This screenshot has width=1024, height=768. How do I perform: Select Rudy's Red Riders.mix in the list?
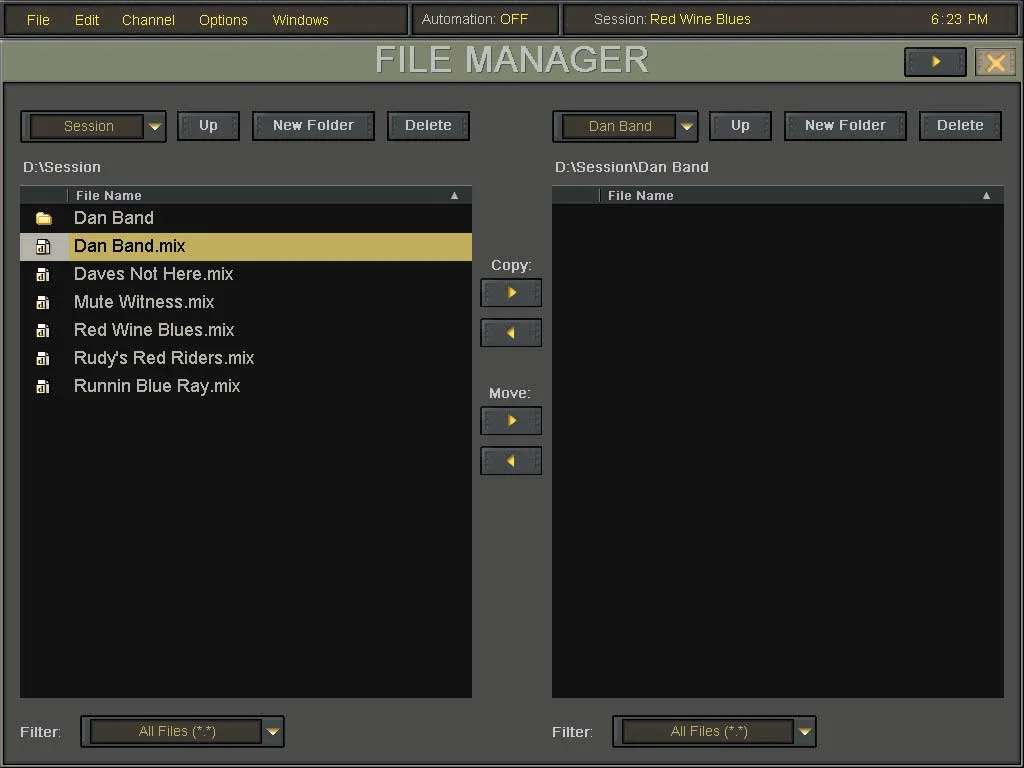point(246,359)
